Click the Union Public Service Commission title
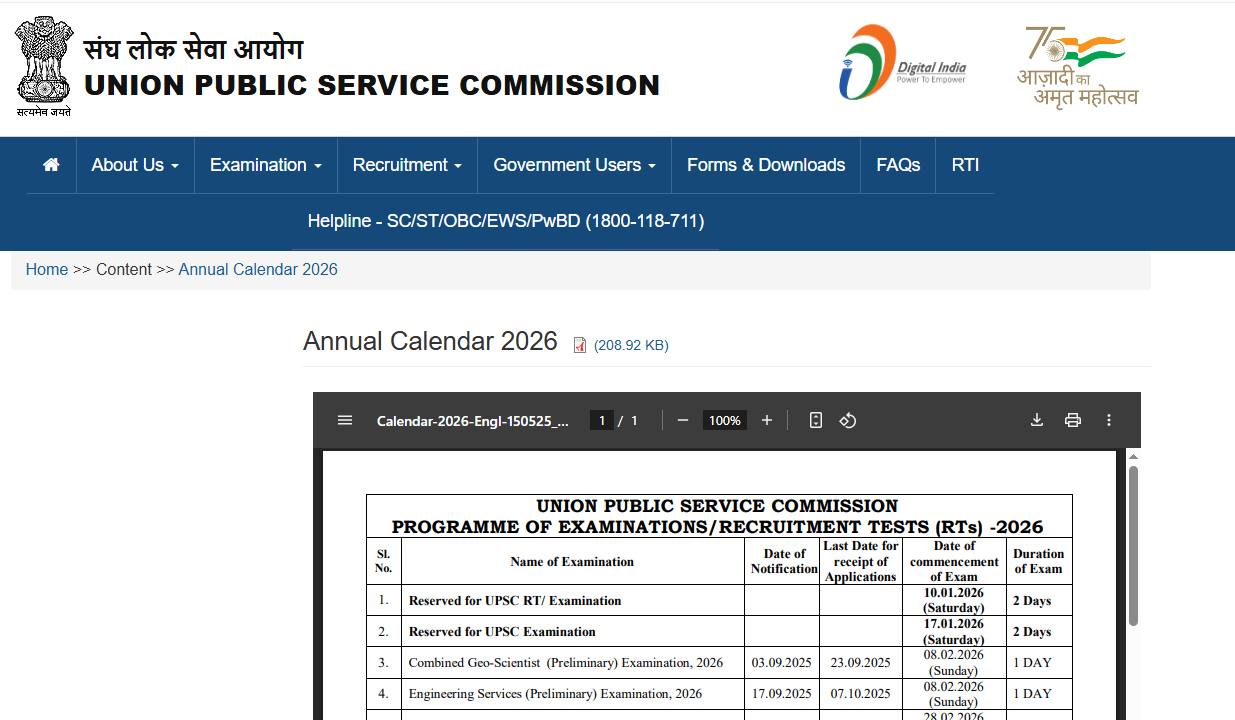The image size is (1235, 720). point(372,86)
